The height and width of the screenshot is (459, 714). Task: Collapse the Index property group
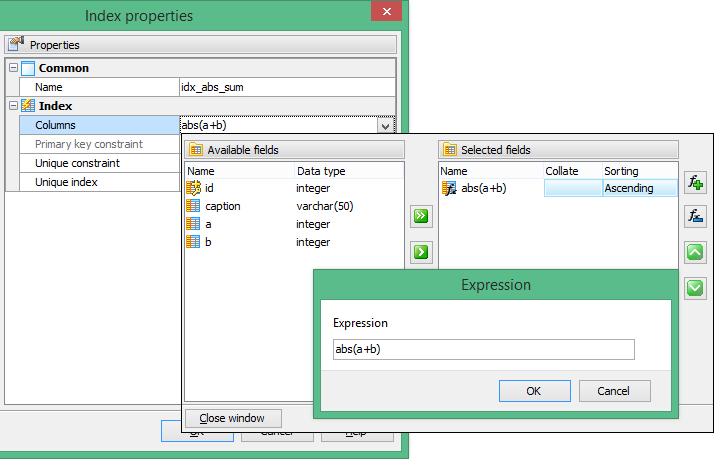pyautogui.click(x=13, y=106)
